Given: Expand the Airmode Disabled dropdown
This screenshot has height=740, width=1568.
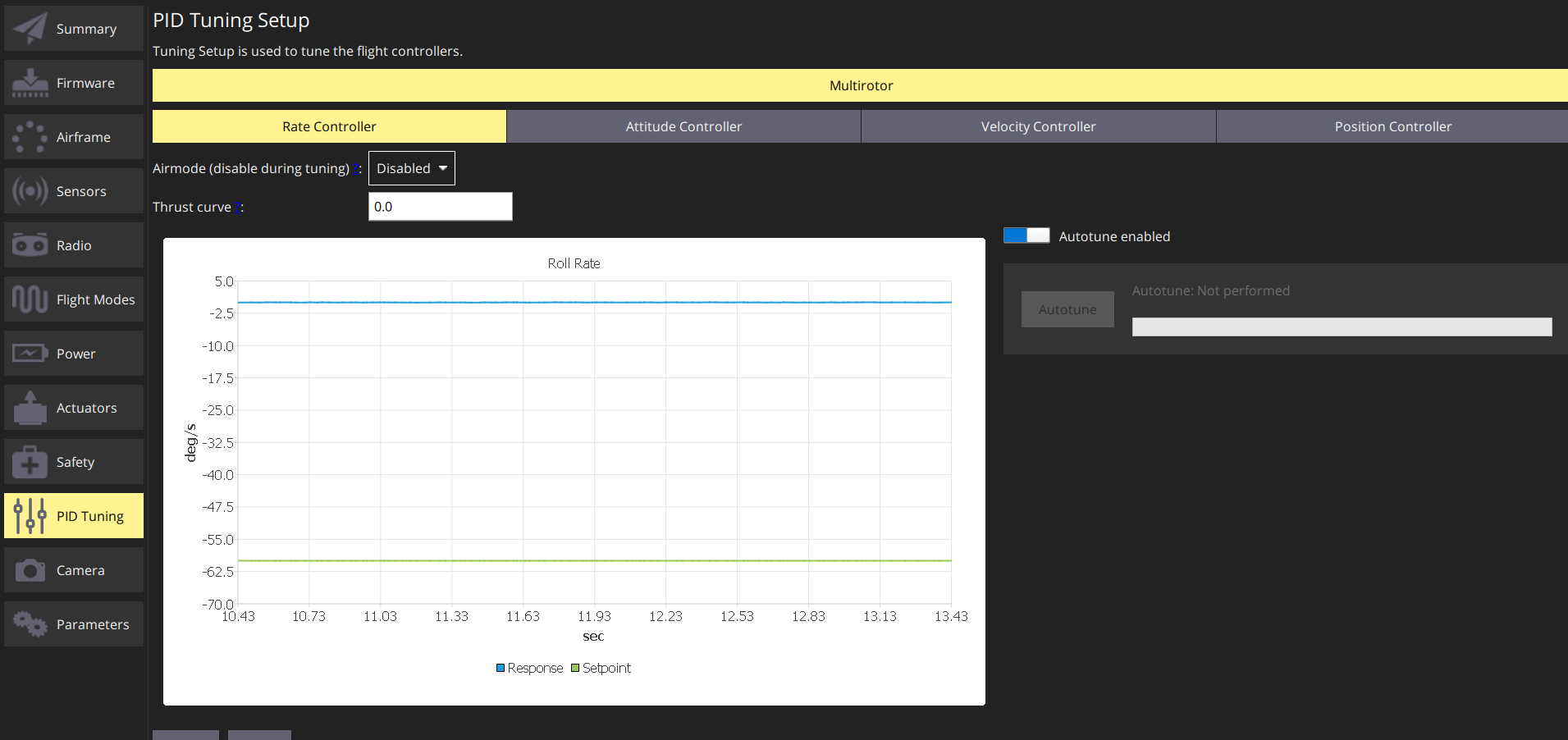Looking at the screenshot, I should (x=412, y=168).
